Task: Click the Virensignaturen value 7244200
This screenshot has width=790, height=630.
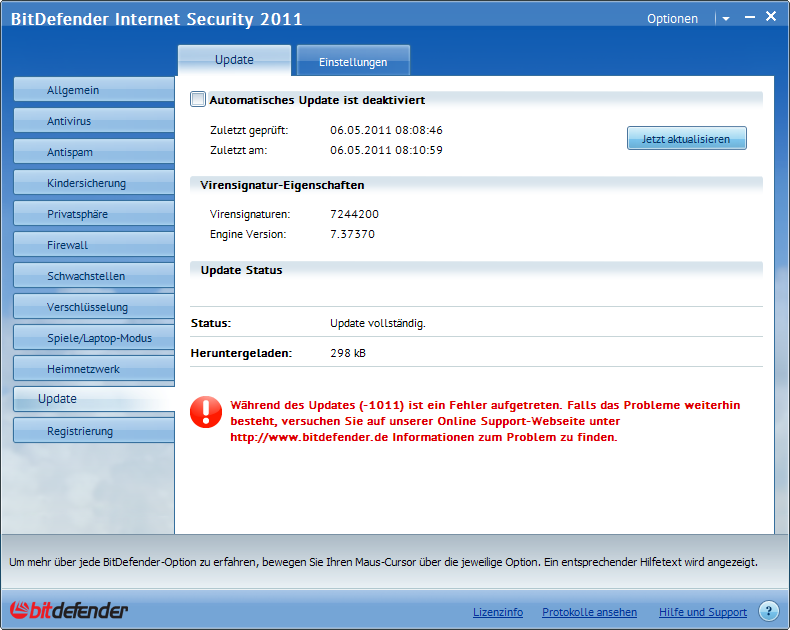Action: [x=354, y=214]
